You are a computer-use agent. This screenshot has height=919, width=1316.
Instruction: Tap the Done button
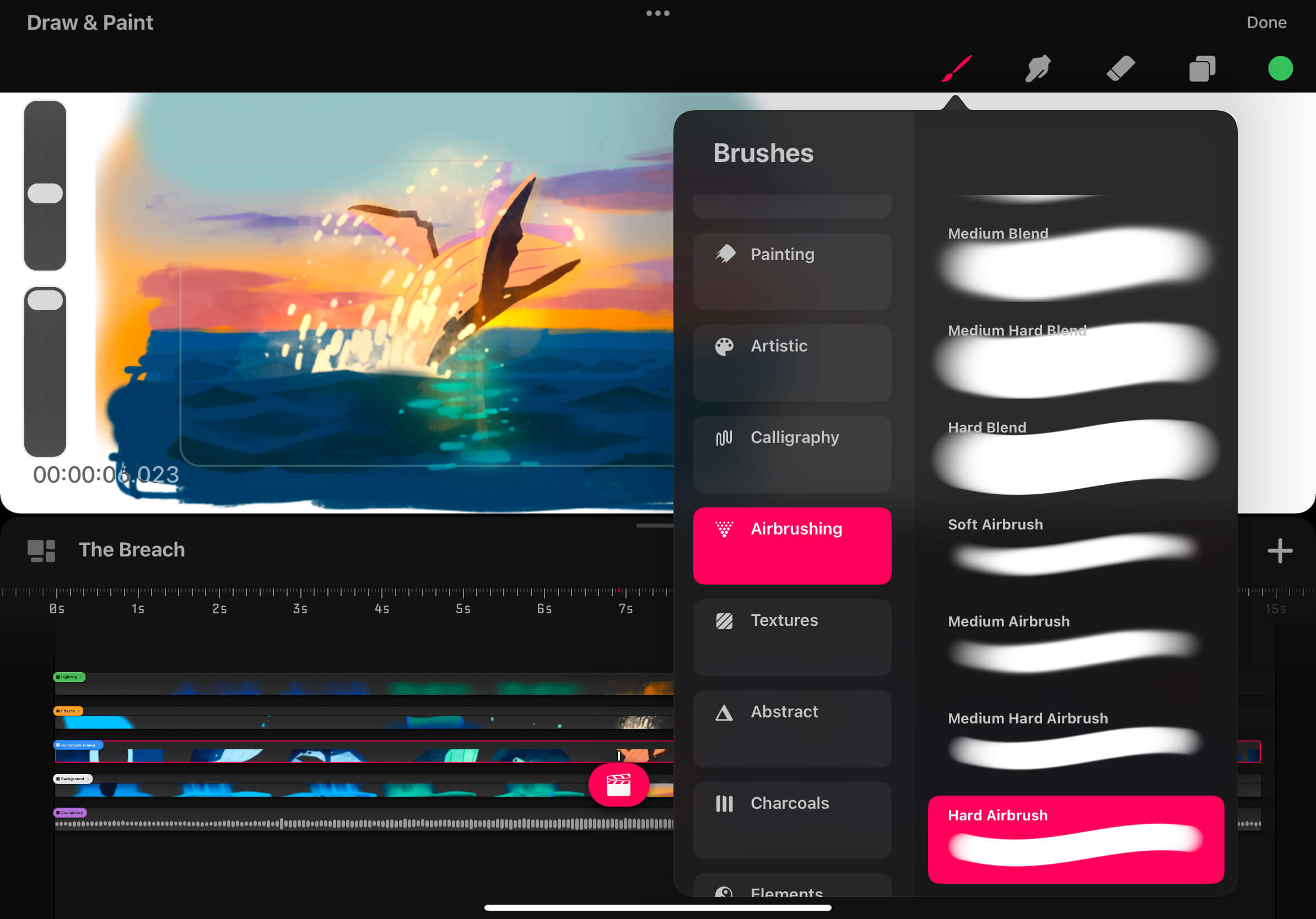pyautogui.click(x=1267, y=23)
